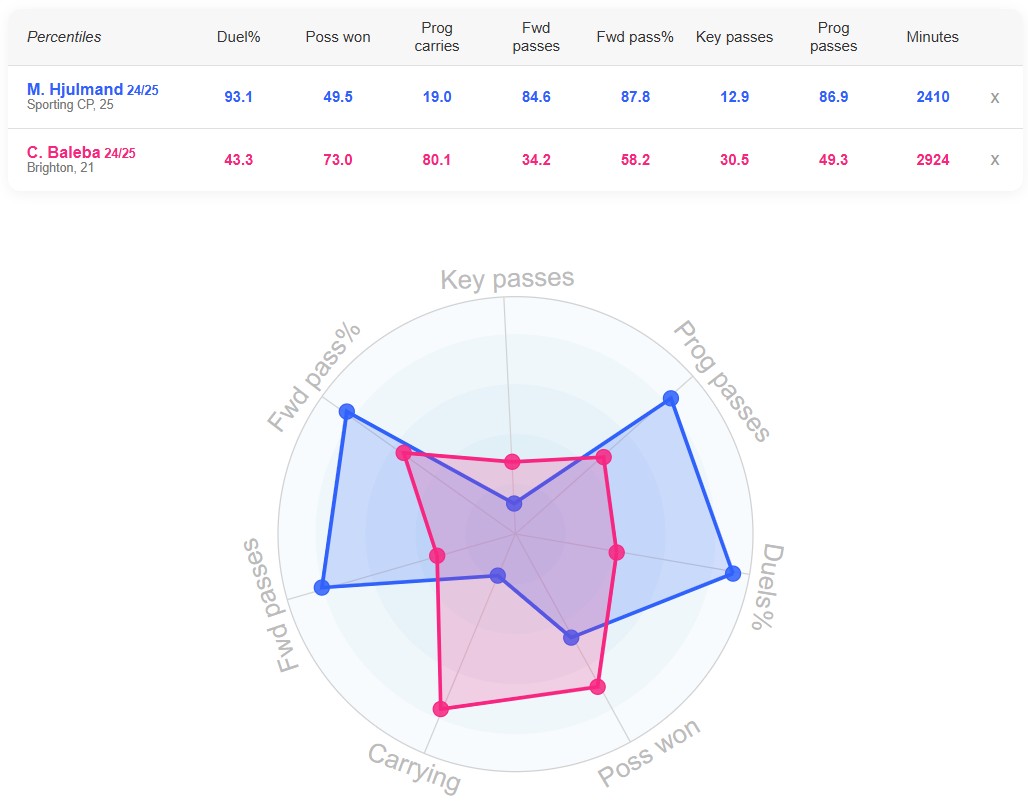Click the Percentiles header label
The image size is (1028, 802).
64,37
